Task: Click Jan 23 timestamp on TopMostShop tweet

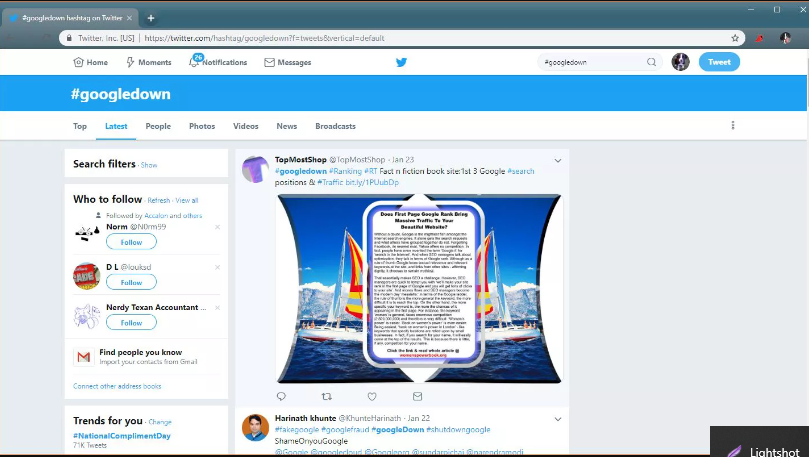Action: 403,160
